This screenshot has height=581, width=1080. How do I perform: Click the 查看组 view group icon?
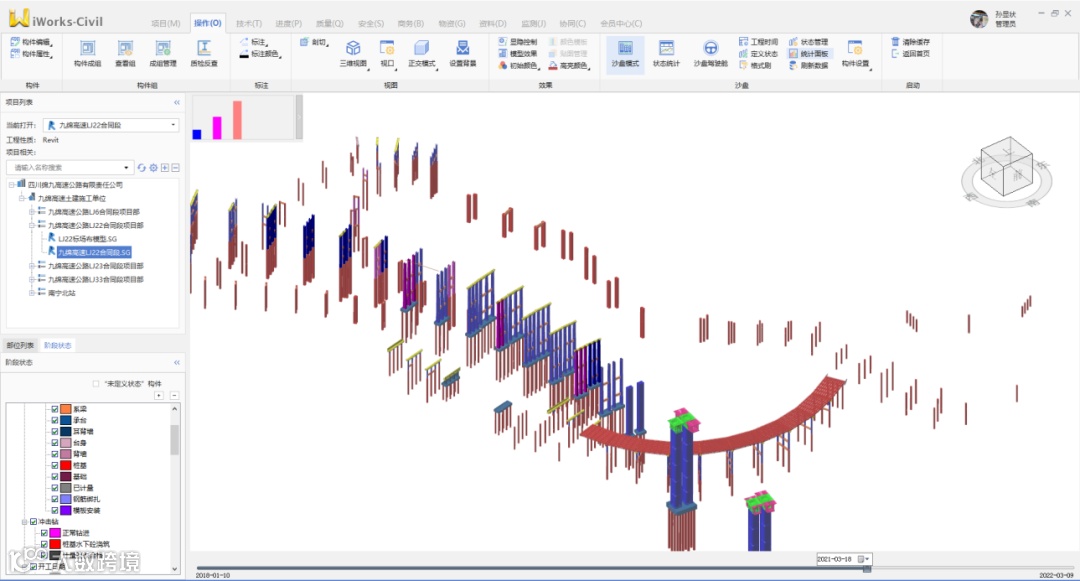tap(125, 53)
